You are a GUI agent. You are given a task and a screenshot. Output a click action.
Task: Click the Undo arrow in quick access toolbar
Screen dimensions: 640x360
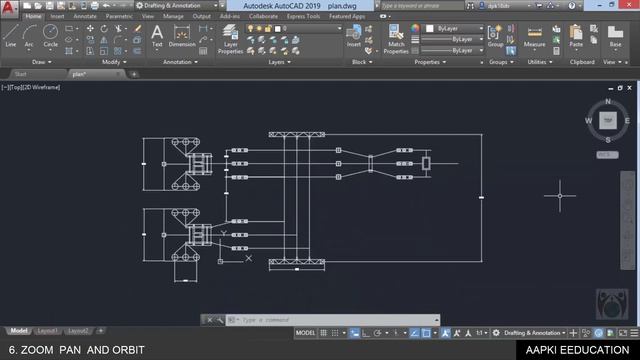[106, 6]
